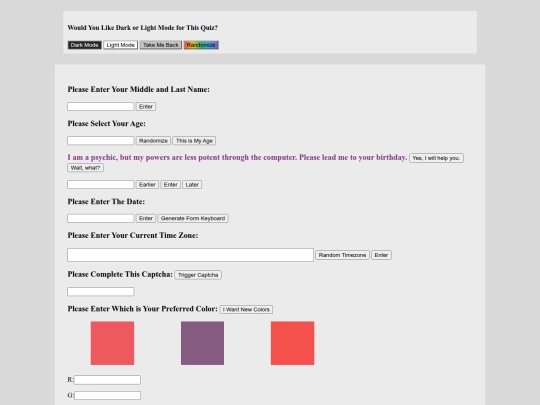Click Later for the birthday guess
Viewport: 540px width, 405px height.
coord(192,185)
